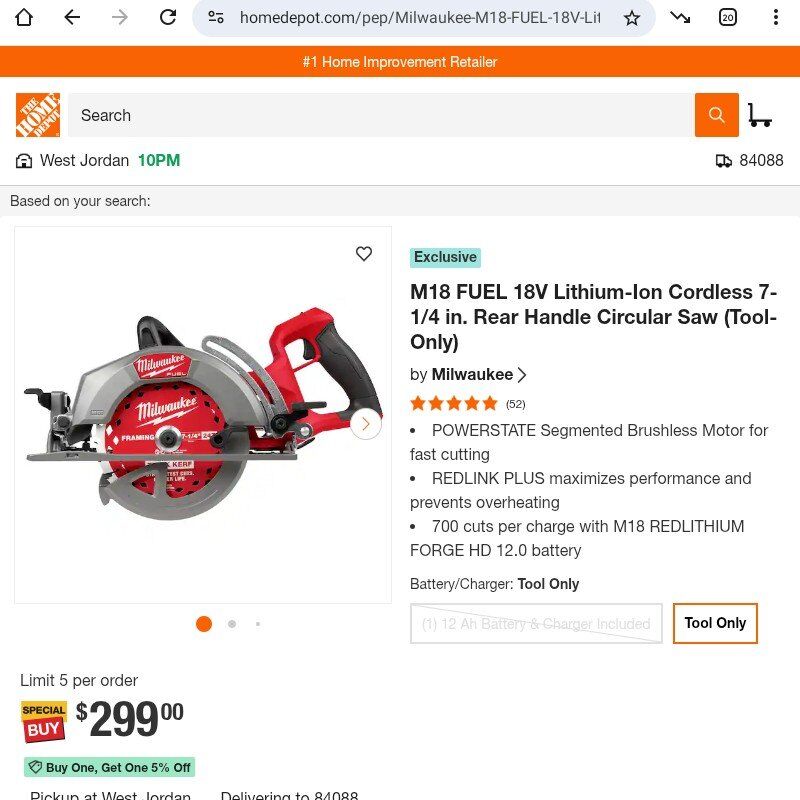This screenshot has width=800, height=800.
Task: Bookmark page with the star icon
Action: point(632,18)
